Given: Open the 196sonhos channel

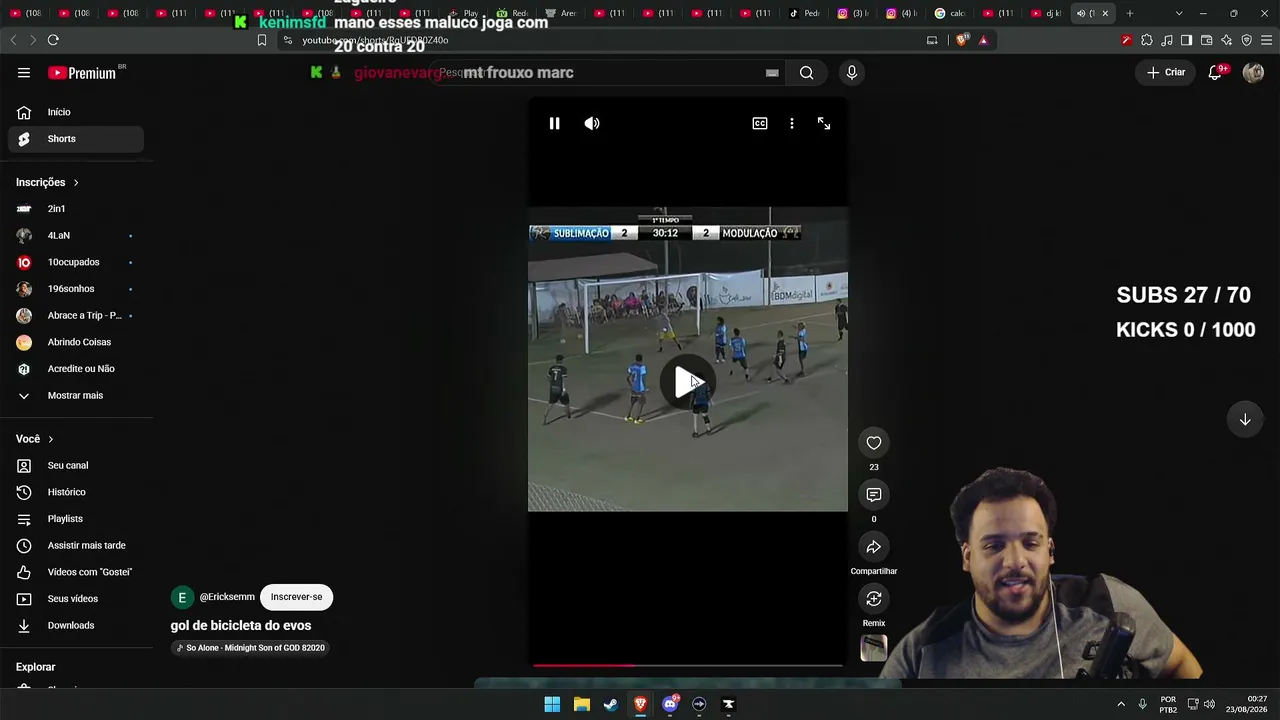Looking at the screenshot, I should [x=76, y=289].
